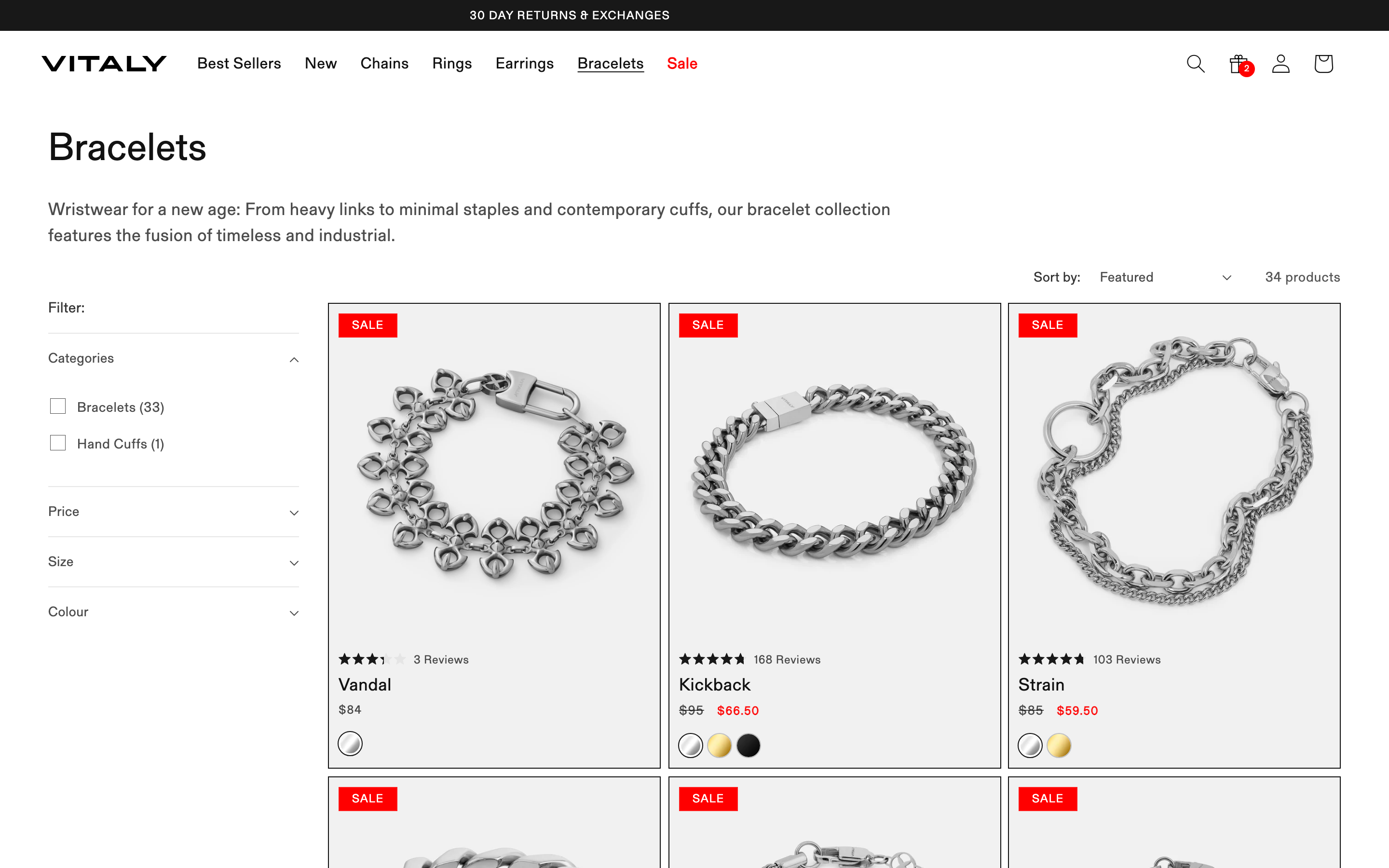Click the 30 Day Returns & Exchanges banner
1389x868 pixels.
[570, 15]
